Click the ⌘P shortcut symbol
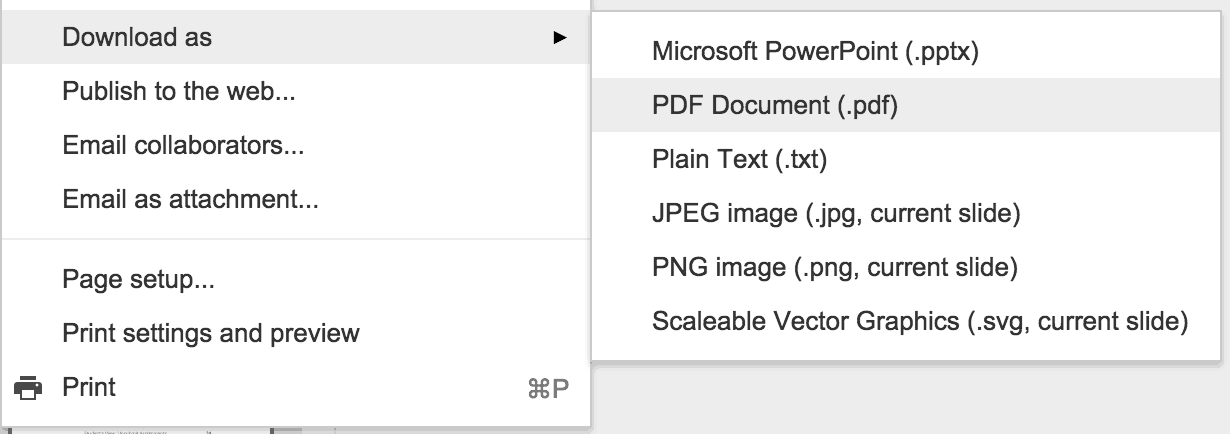Image resolution: width=1230 pixels, height=434 pixels. [548, 388]
